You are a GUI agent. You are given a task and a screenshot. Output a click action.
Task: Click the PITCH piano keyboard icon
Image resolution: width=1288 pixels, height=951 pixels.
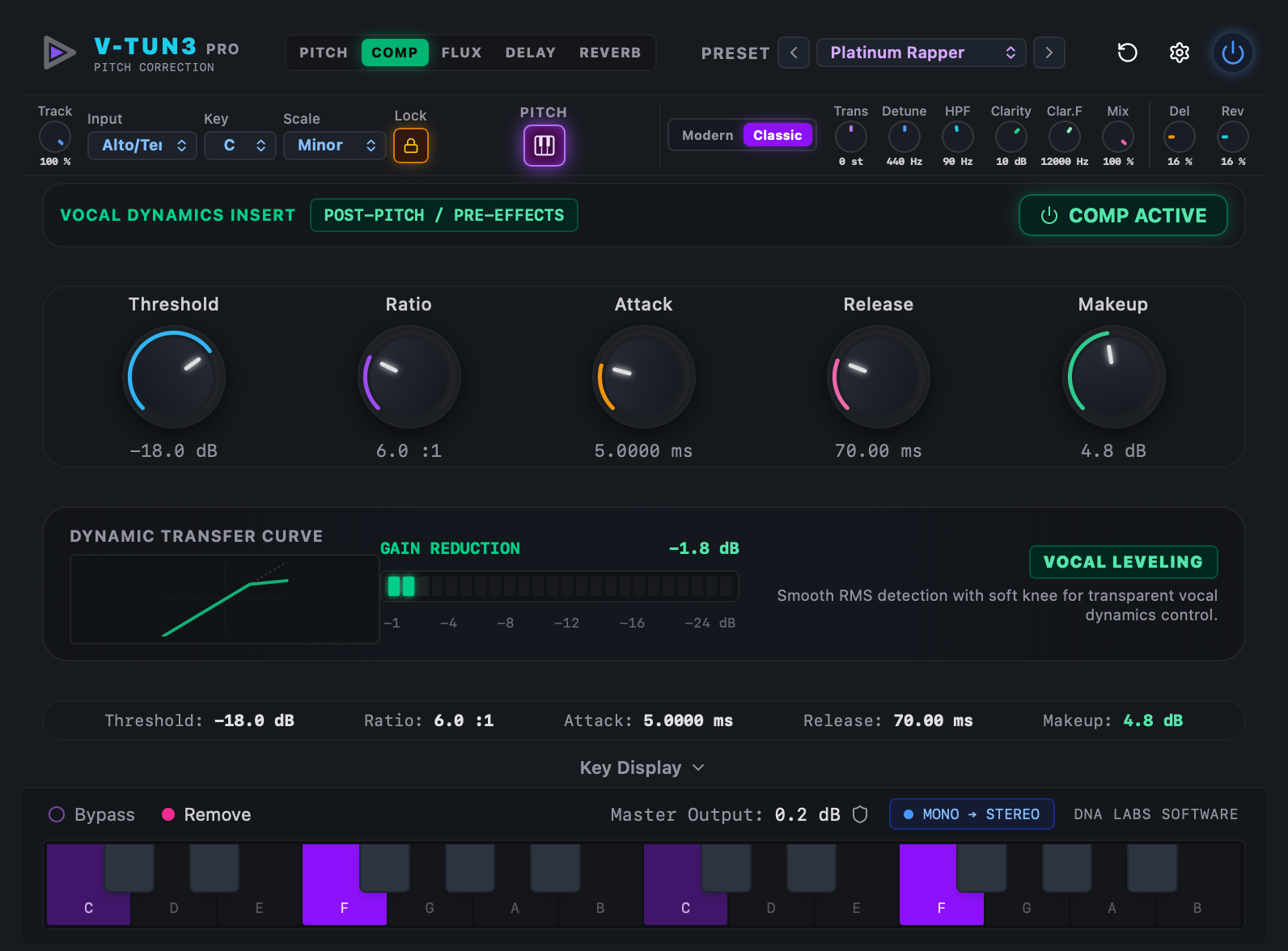click(x=544, y=146)
